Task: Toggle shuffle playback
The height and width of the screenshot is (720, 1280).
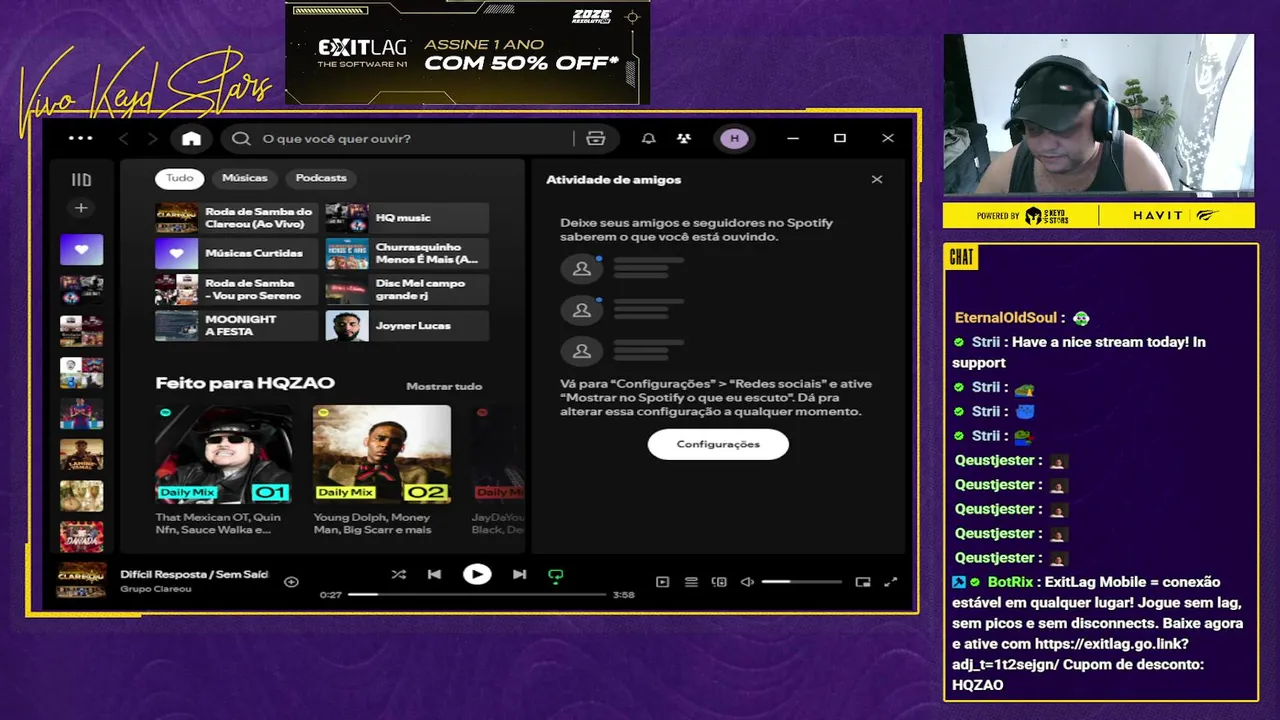Action: pyautogui.click(x=398, y=574)
